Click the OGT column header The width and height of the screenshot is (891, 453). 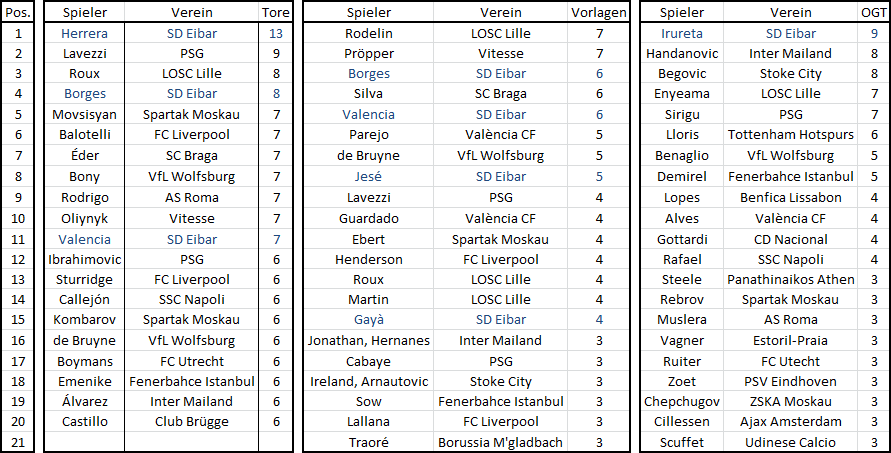click(x=874, y=13)
